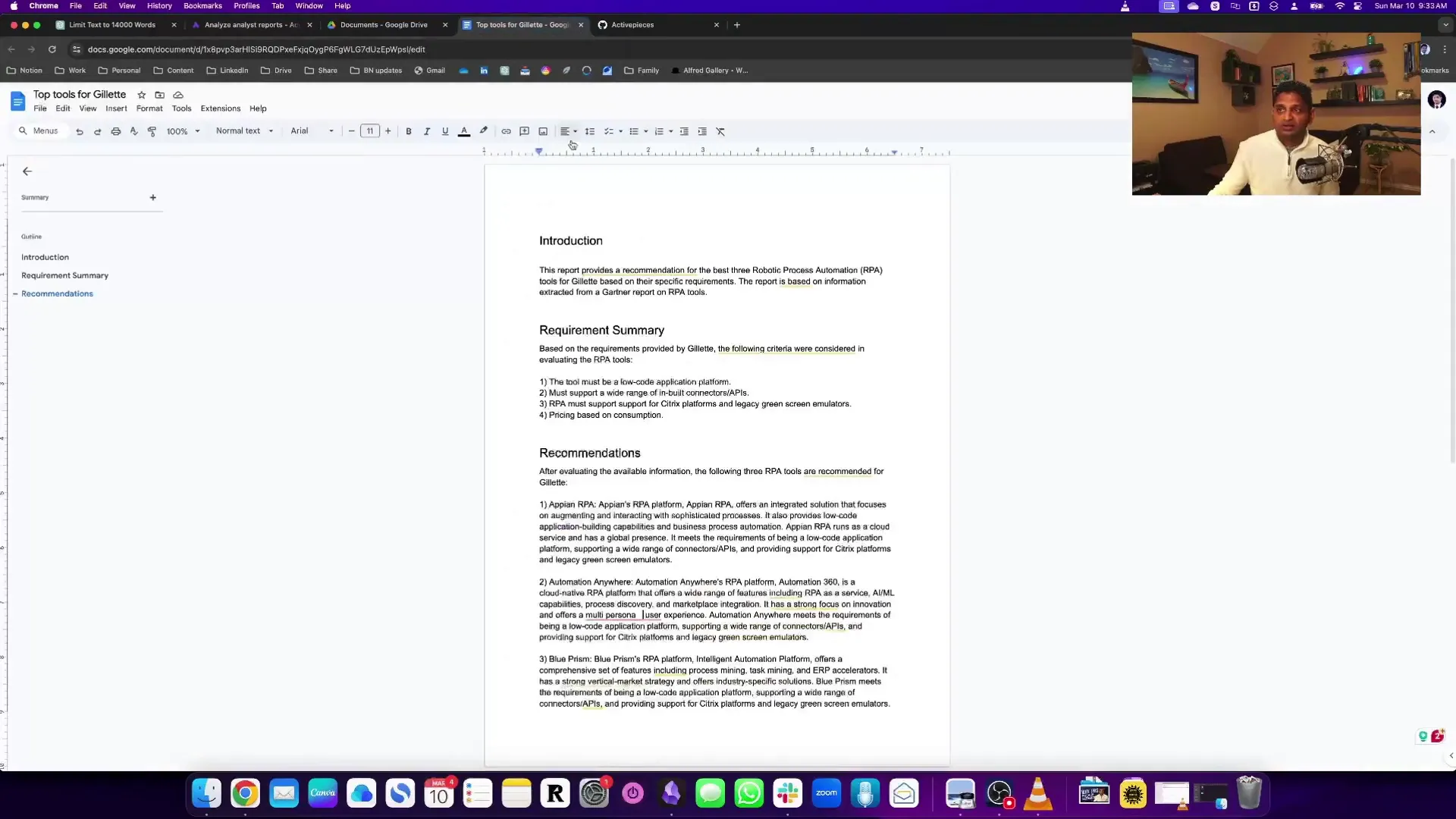The height and width of the screenshot is (819, 1456).
Task: Expand the bulleted list options arrow
Action: [646, 131]
